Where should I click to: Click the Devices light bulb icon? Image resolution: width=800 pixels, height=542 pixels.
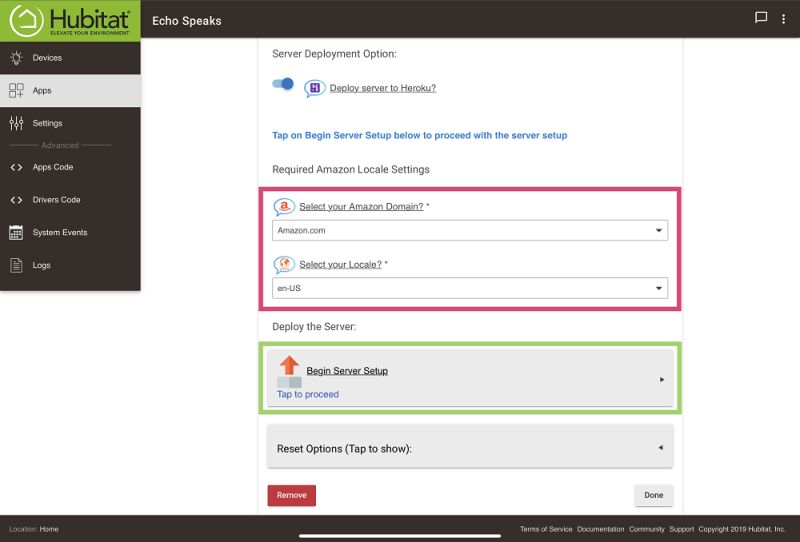point(16,58)
